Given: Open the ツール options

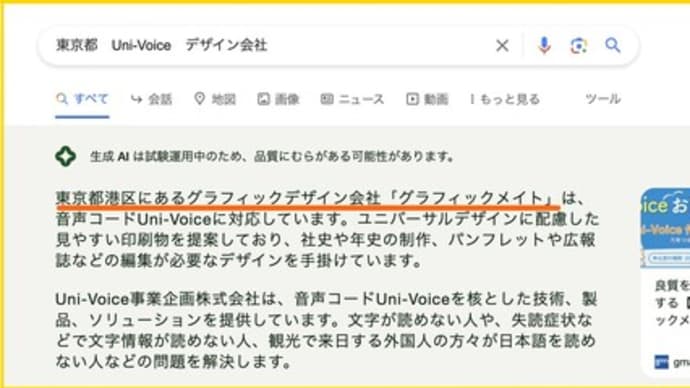Looking at the screenshot, I should coord(603,99).
